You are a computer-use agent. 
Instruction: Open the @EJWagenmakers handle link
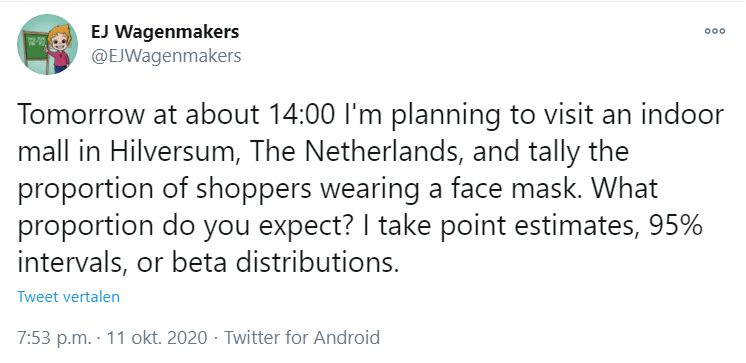tap(166, 56)
